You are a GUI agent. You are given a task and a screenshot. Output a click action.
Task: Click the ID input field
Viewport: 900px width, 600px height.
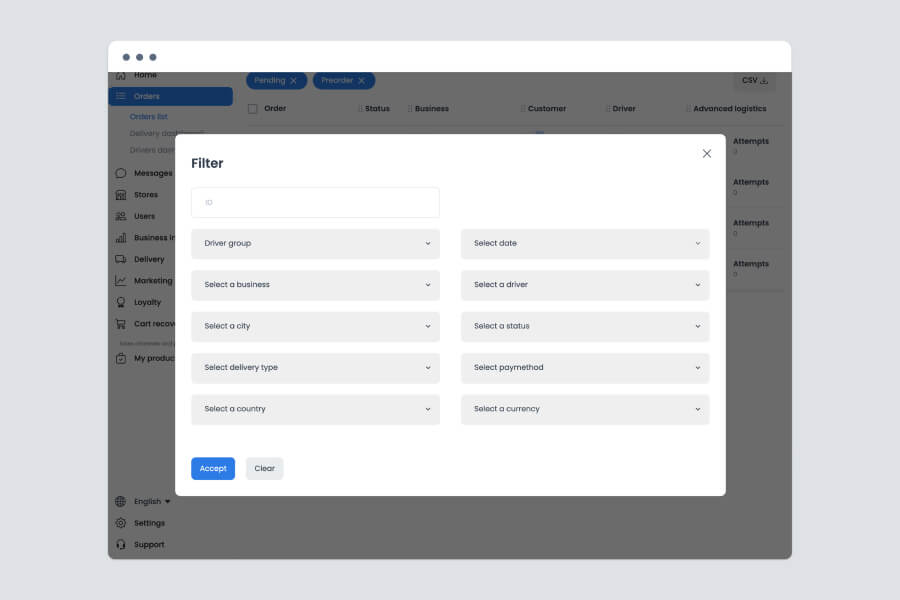tap(315, 202)
